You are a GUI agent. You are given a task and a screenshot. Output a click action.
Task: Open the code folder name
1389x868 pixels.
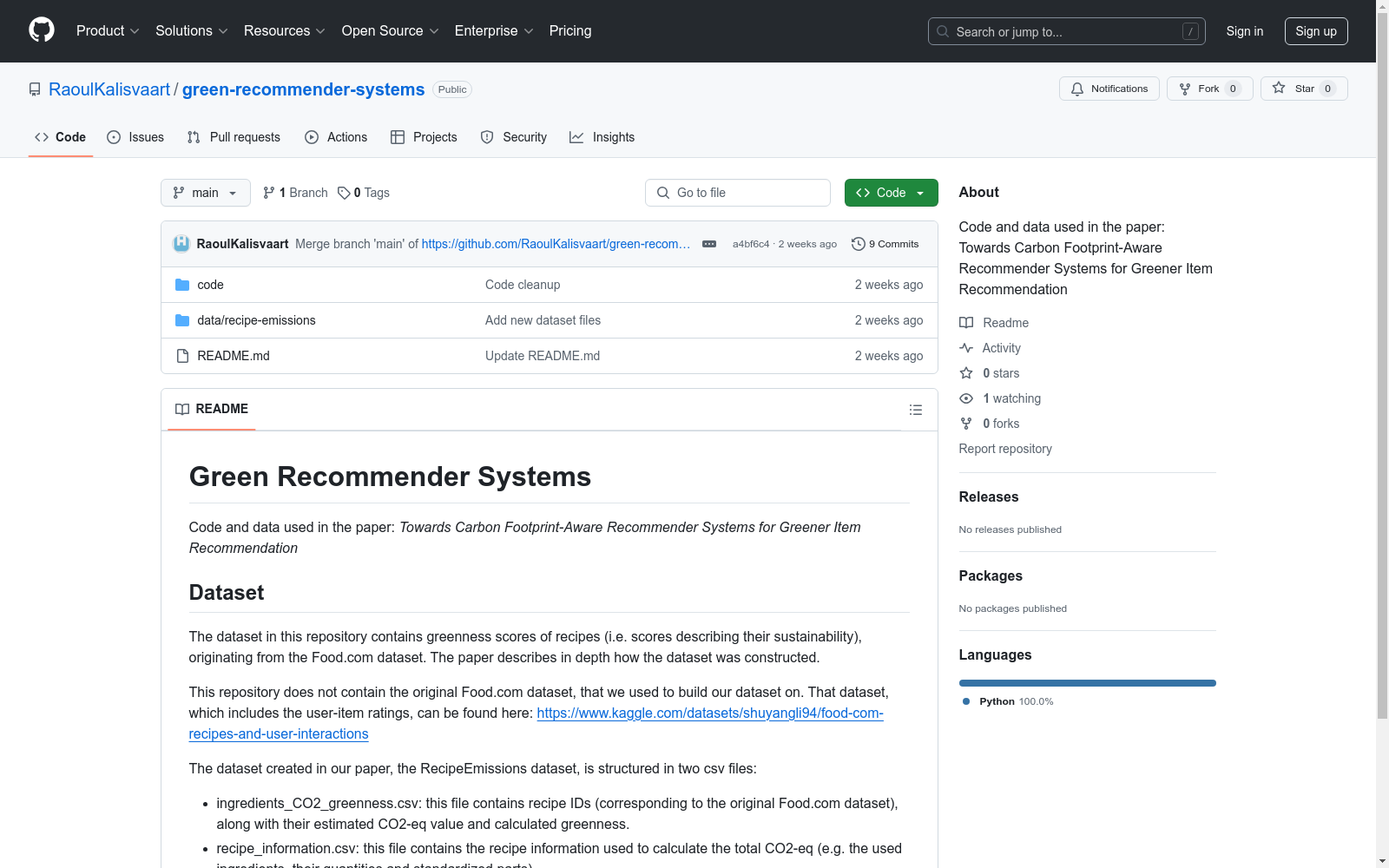[x=211, y=285]
